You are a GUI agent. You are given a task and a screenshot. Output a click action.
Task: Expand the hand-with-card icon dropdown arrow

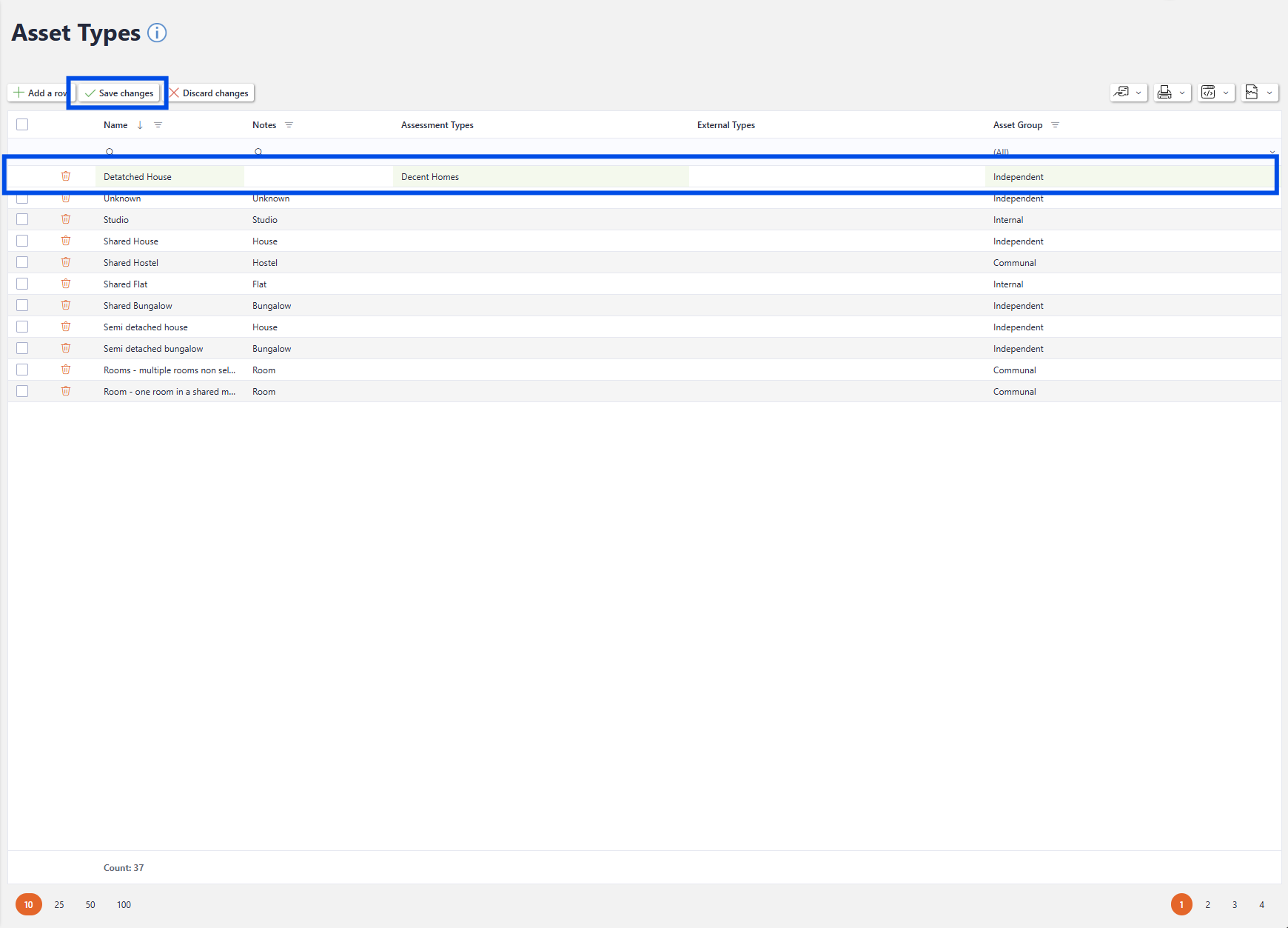pyautogui.click(x=1138, y=93)
